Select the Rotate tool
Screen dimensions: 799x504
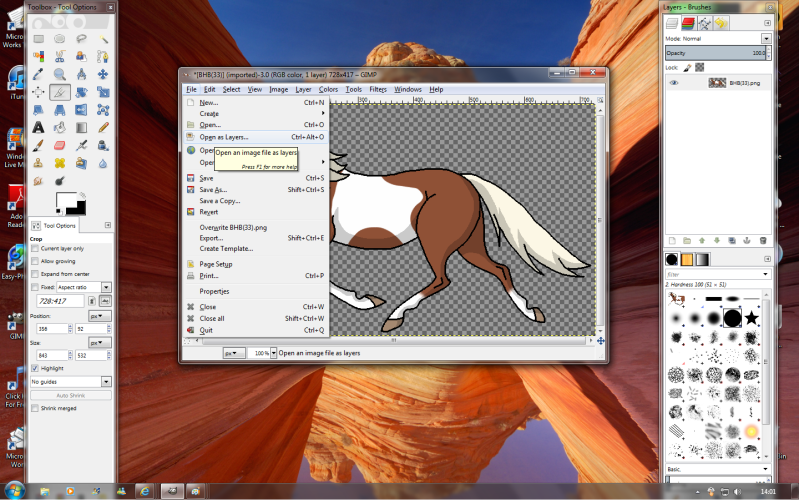[x=81, y=92]
